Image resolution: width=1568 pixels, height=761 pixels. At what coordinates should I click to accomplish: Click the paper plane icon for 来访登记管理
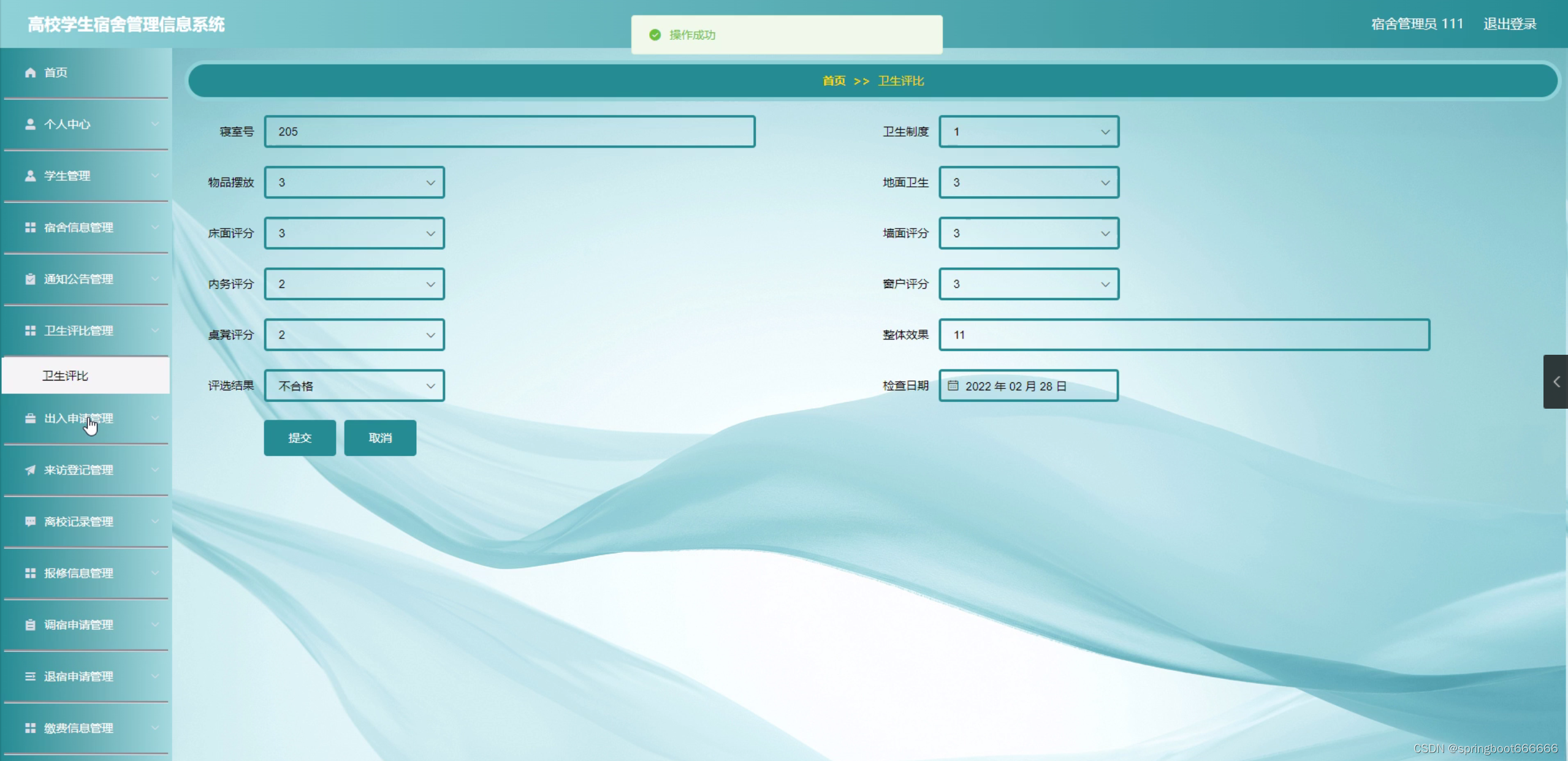coord(30,470)
